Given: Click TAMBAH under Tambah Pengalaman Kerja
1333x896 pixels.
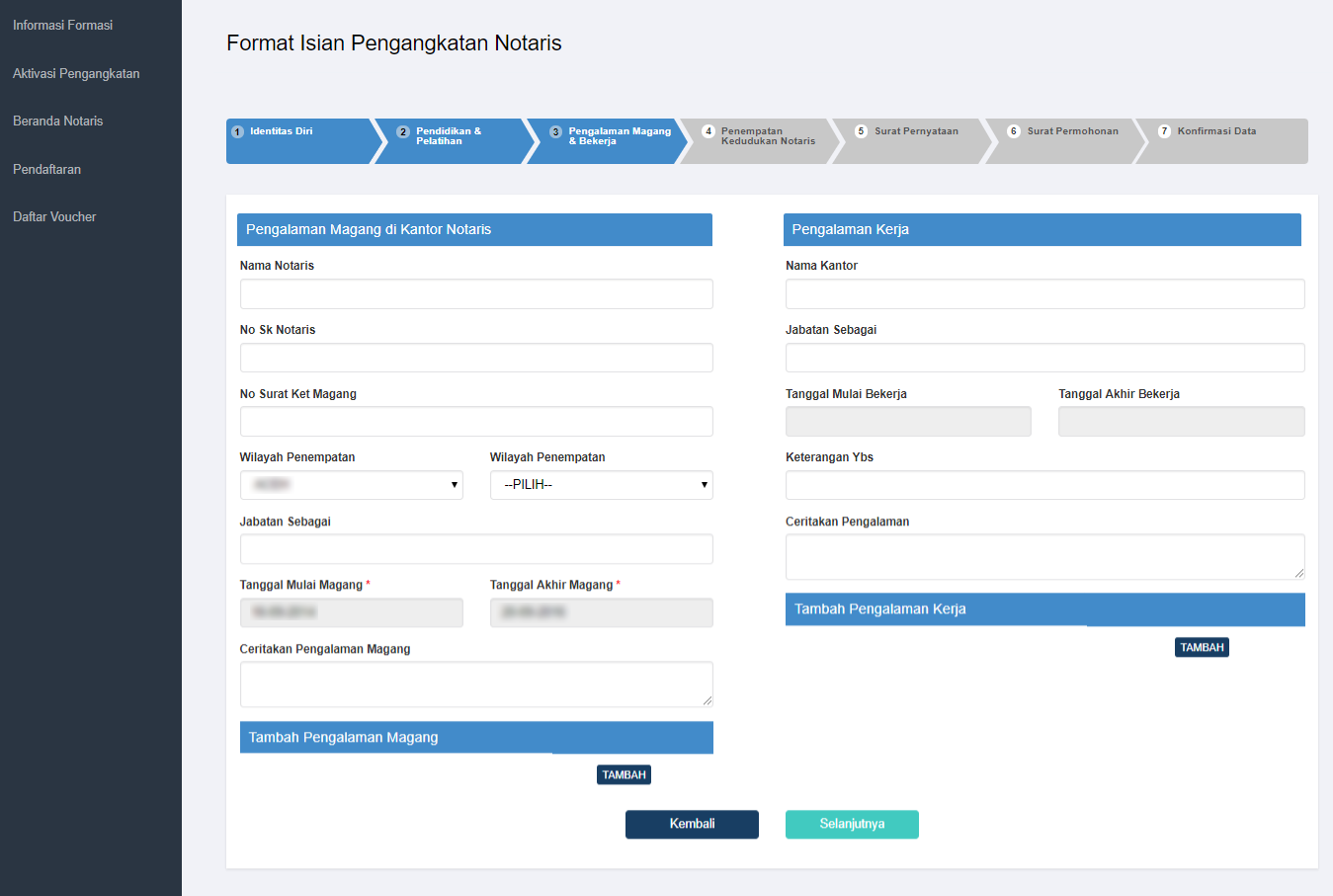Looking at the screenshot, I should [1202, 648].
